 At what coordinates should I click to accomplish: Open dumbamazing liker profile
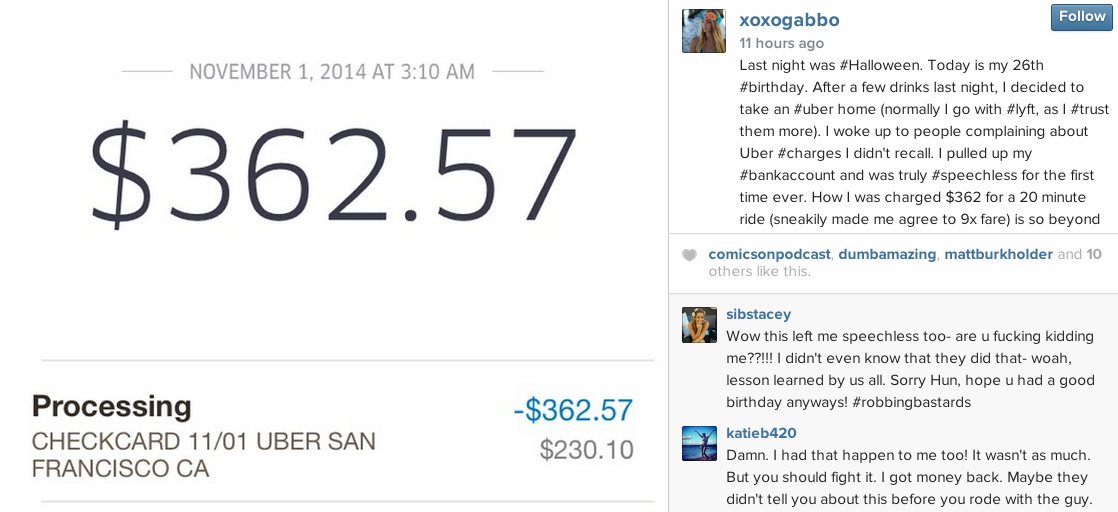[887, 254]
